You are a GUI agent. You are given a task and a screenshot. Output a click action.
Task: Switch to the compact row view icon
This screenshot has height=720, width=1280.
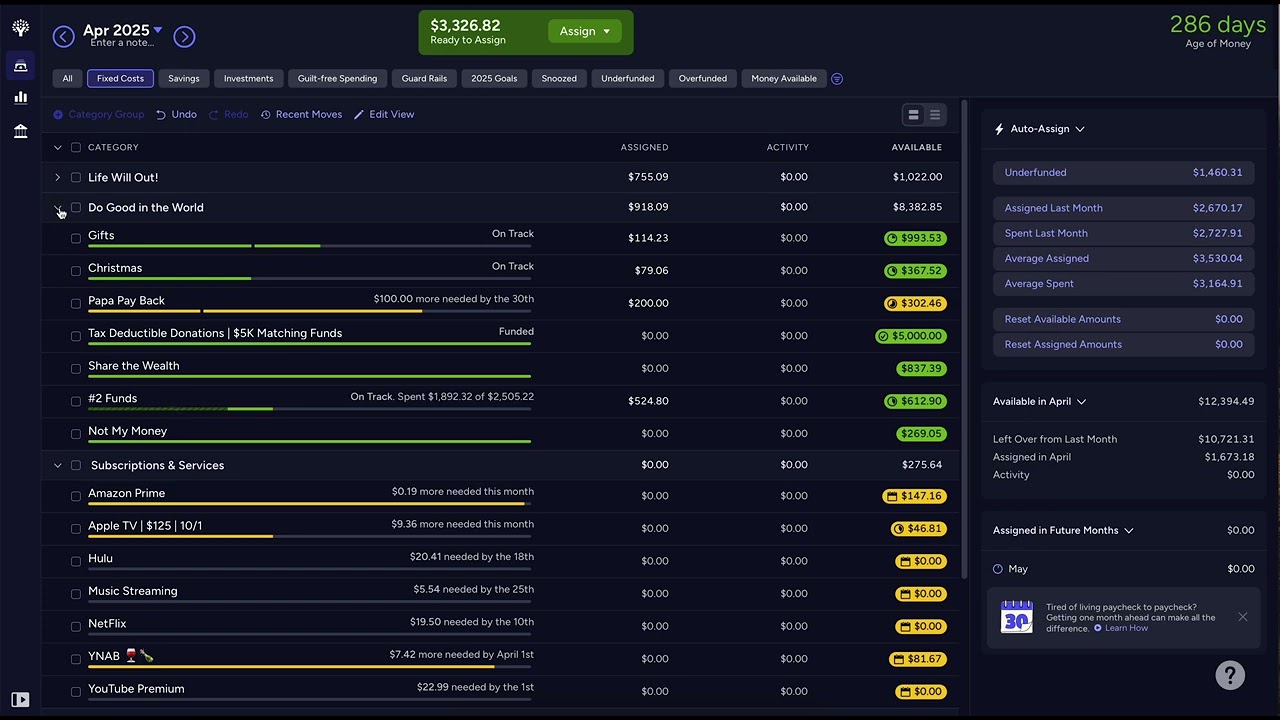point(935,115)
